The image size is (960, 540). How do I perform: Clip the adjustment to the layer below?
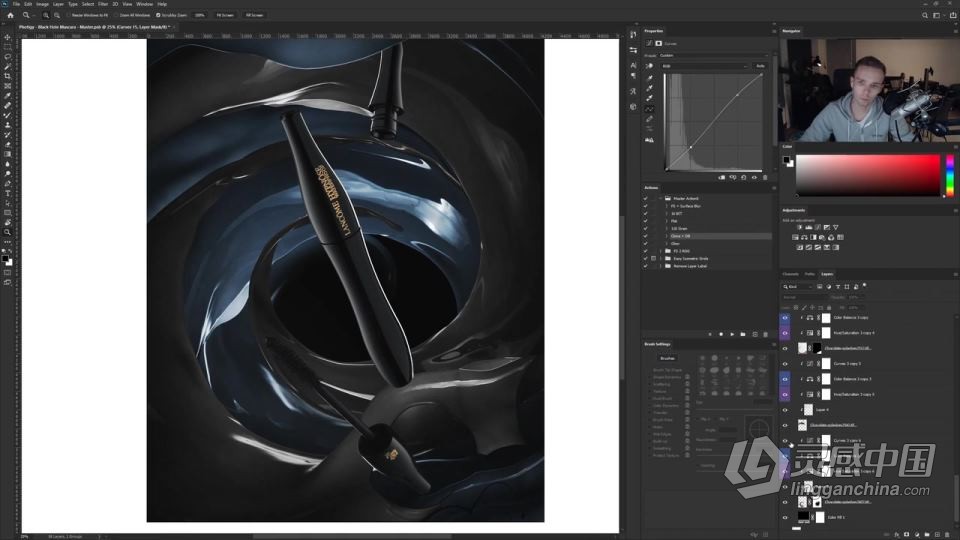pyautogui.click(x=722, y=178)
